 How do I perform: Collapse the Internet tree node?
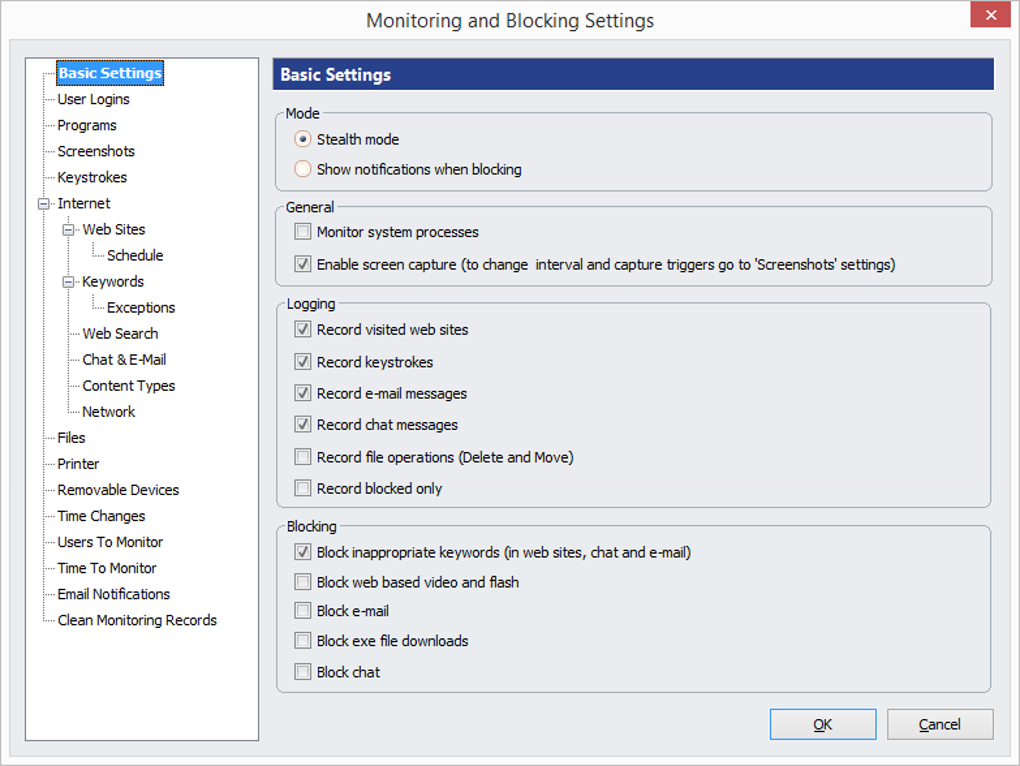tap(43, 204)
